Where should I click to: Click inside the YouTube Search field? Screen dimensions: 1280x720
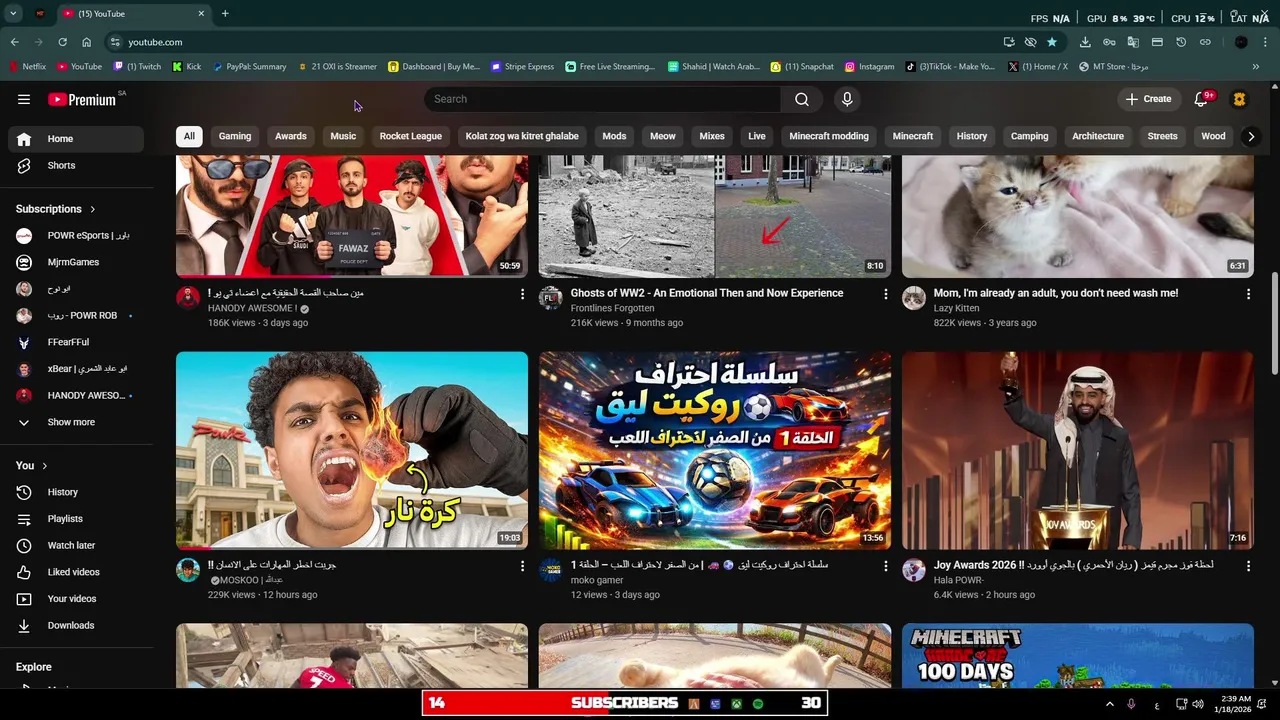(x=603, y=99)
